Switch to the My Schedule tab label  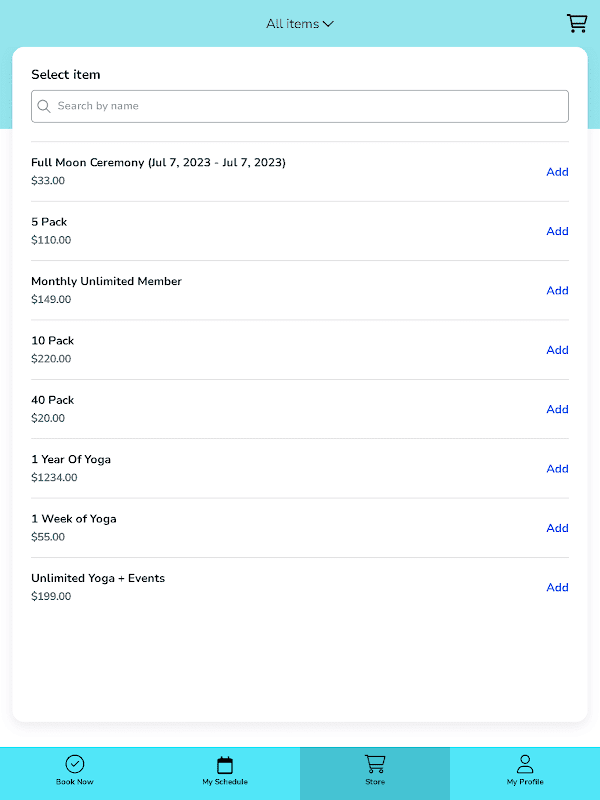225,782
